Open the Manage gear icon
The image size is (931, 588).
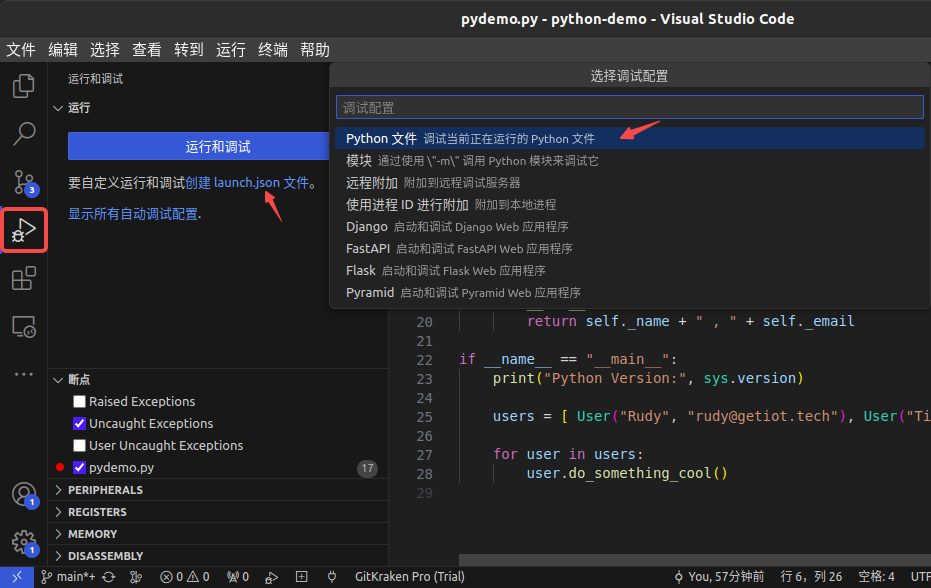tap(23, 542)
